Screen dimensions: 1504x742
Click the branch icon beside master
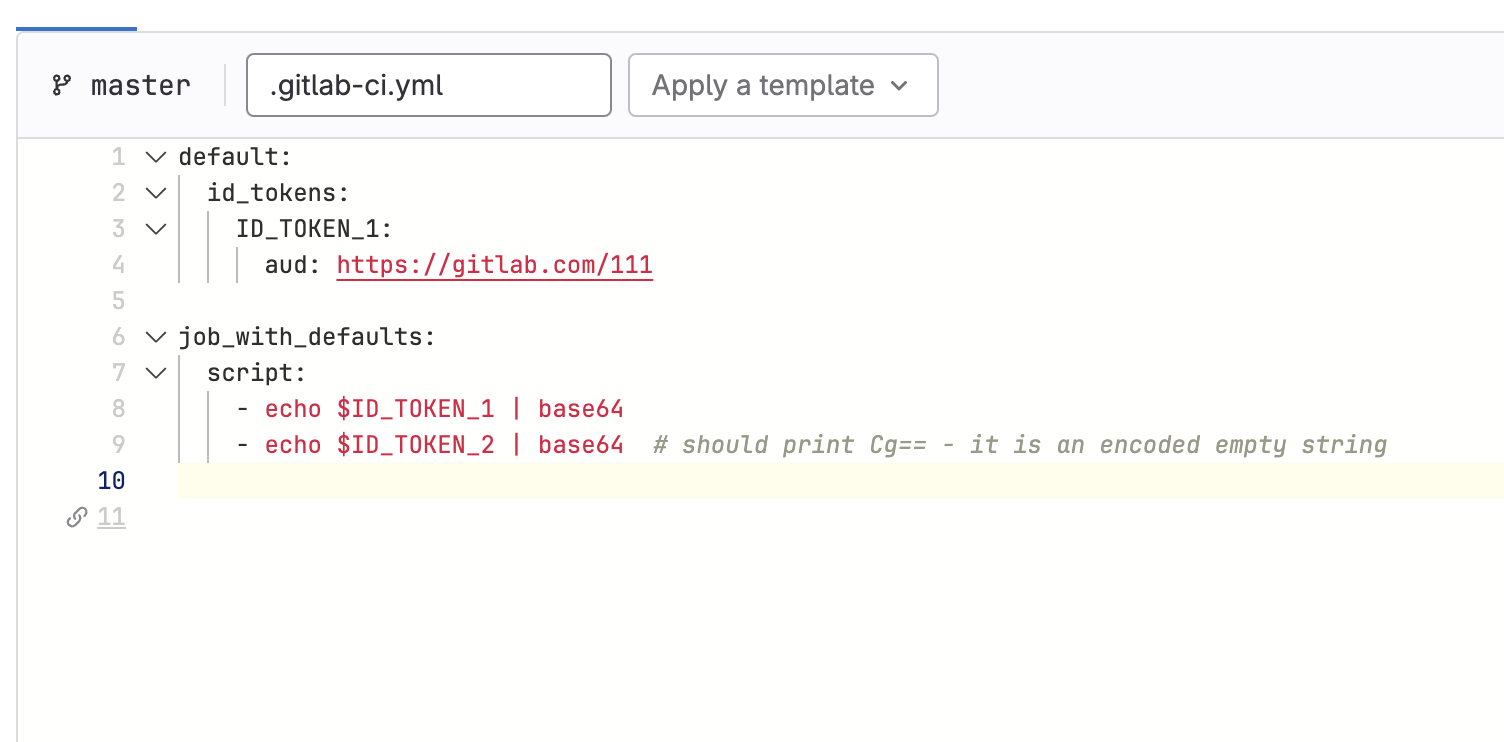coord(62,85)
